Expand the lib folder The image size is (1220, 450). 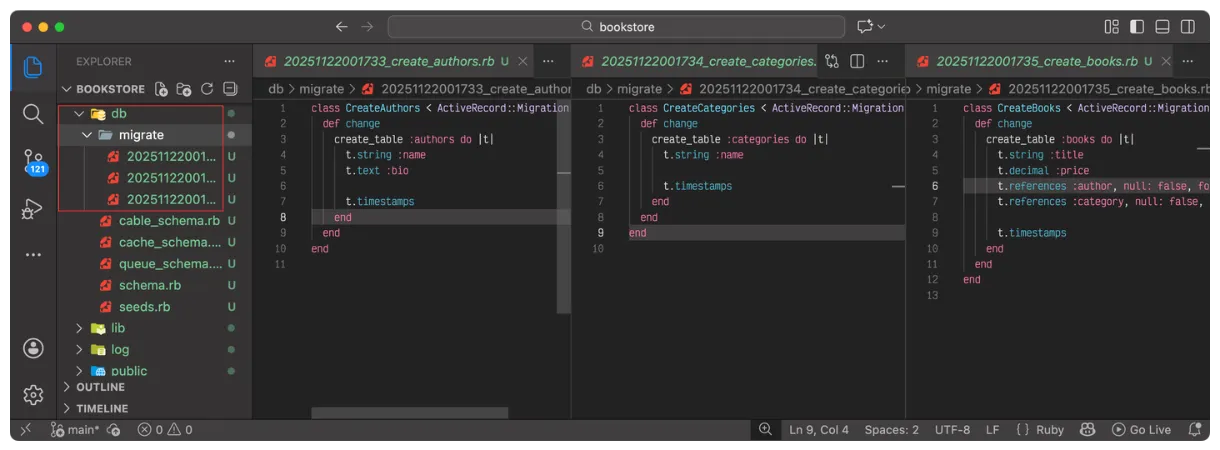79,328
